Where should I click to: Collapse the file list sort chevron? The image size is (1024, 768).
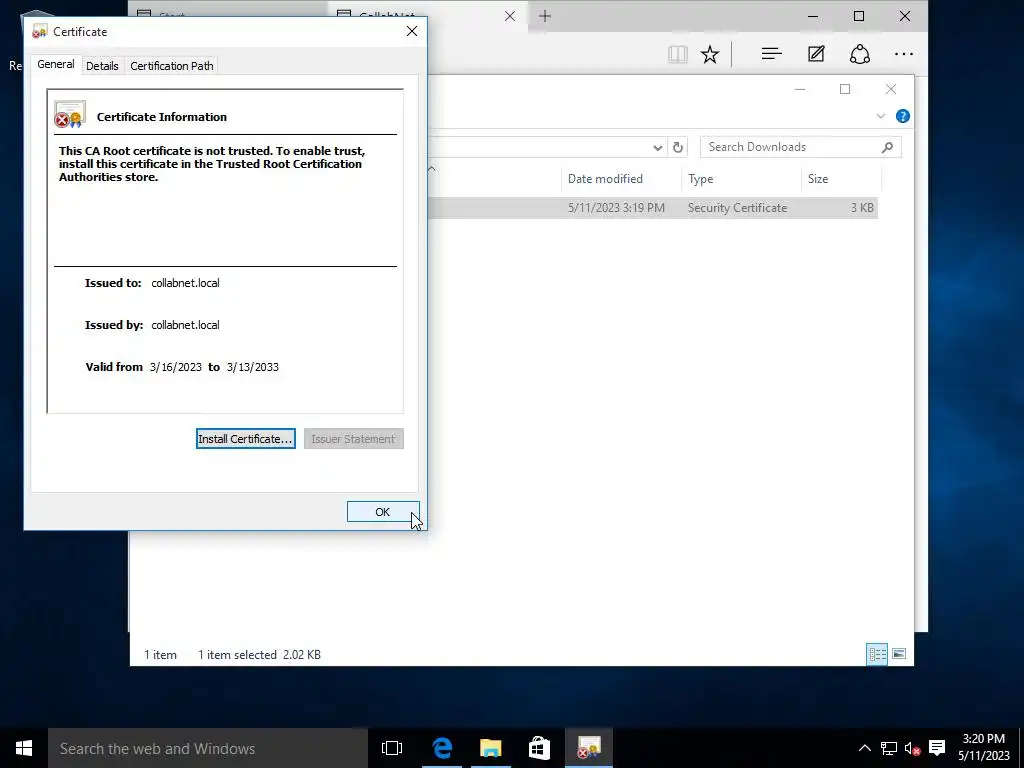point(431,168)
